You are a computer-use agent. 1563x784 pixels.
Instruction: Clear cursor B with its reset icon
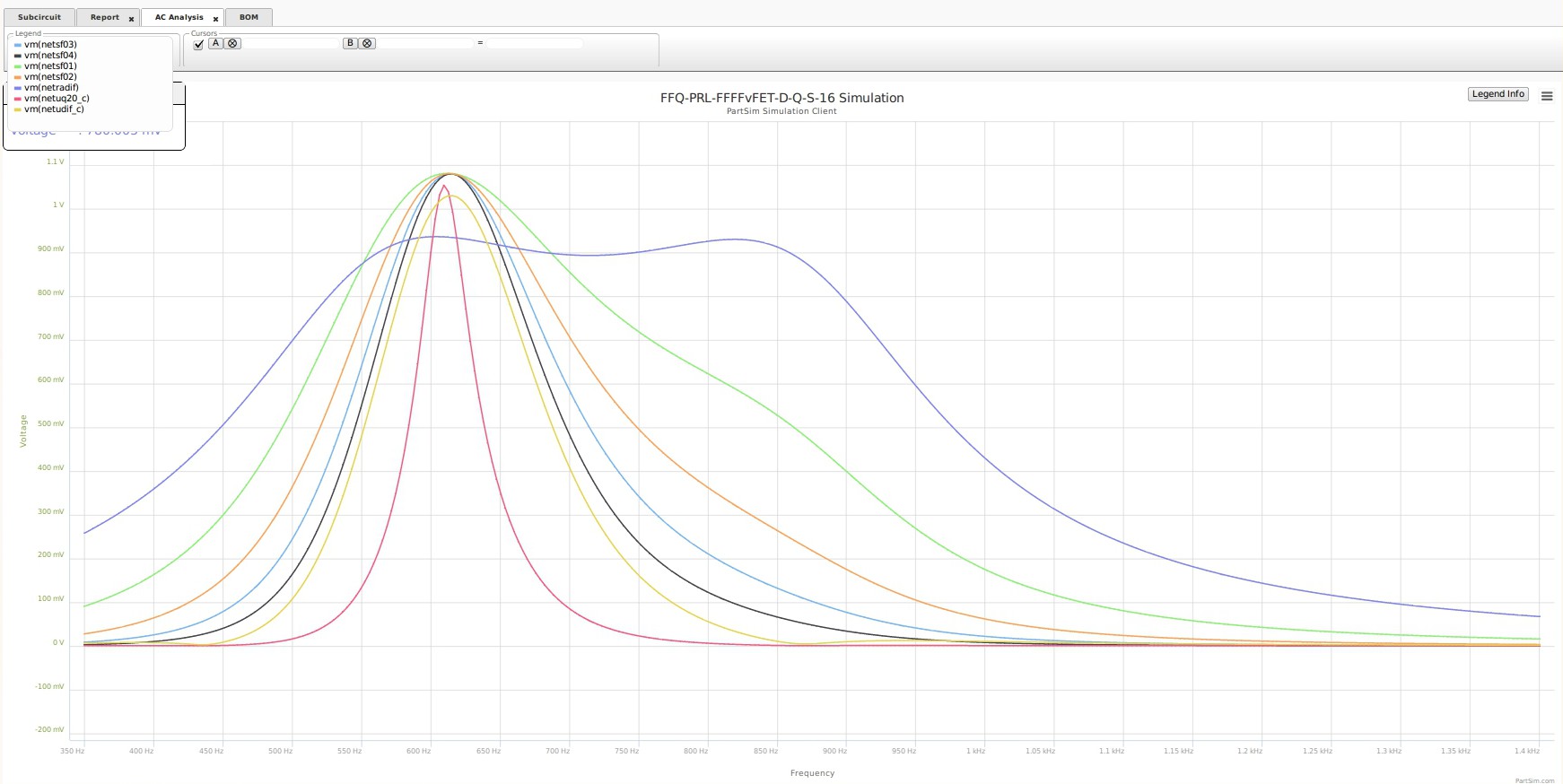(x=367, y=43)
